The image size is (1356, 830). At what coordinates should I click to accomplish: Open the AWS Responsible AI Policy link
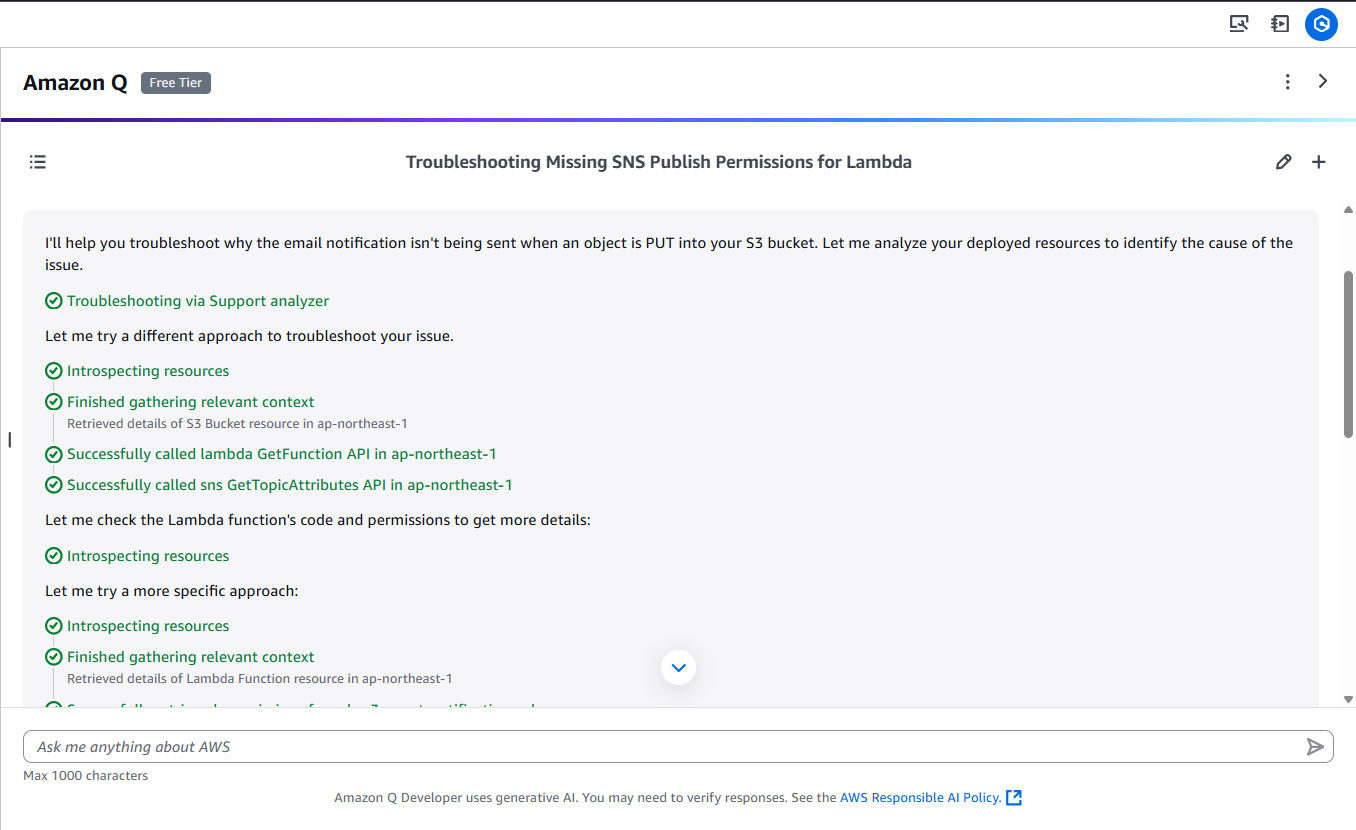(x=921, y=798)
